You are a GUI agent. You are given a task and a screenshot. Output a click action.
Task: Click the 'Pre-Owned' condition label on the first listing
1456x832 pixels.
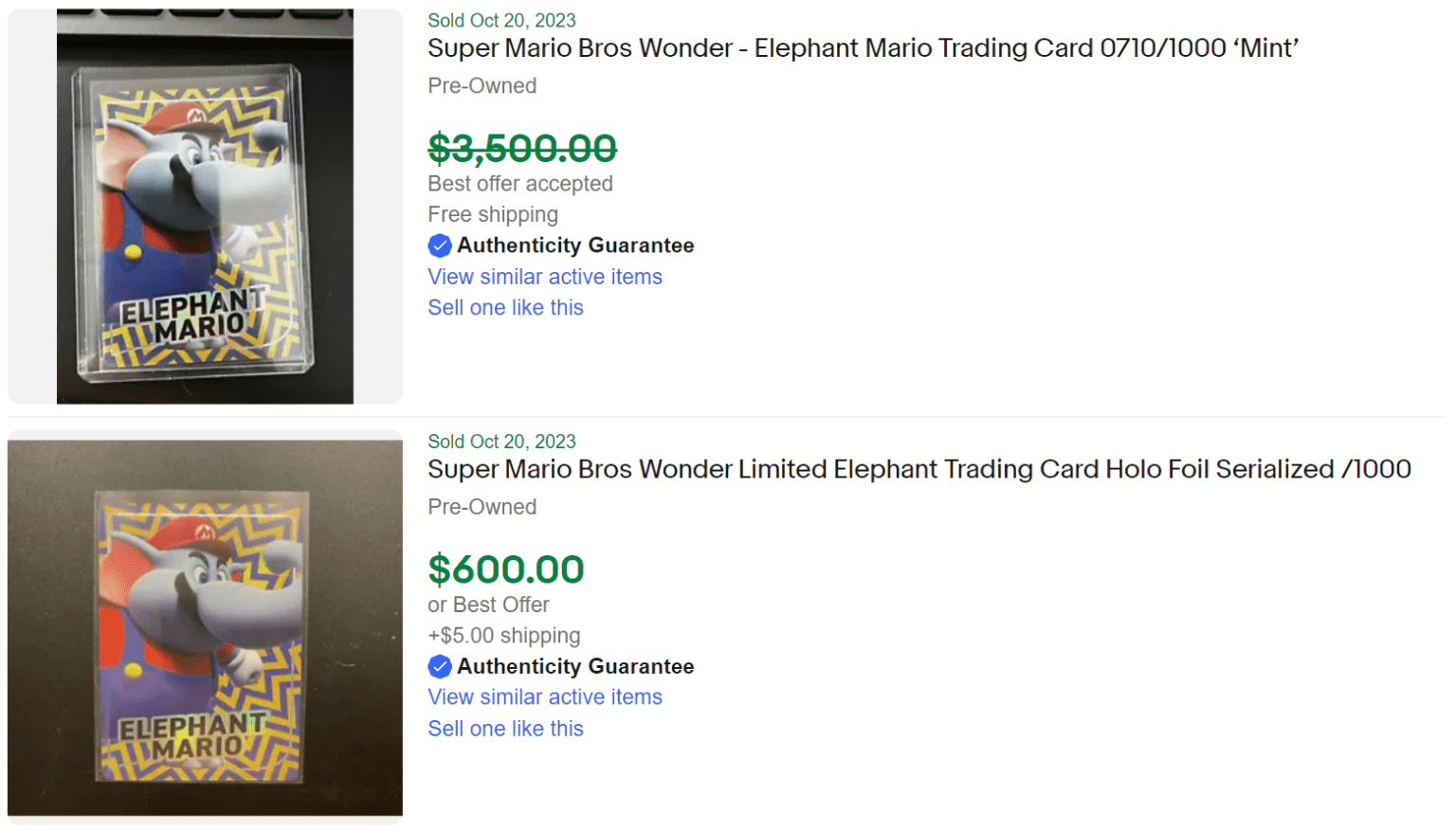(482, 85)
